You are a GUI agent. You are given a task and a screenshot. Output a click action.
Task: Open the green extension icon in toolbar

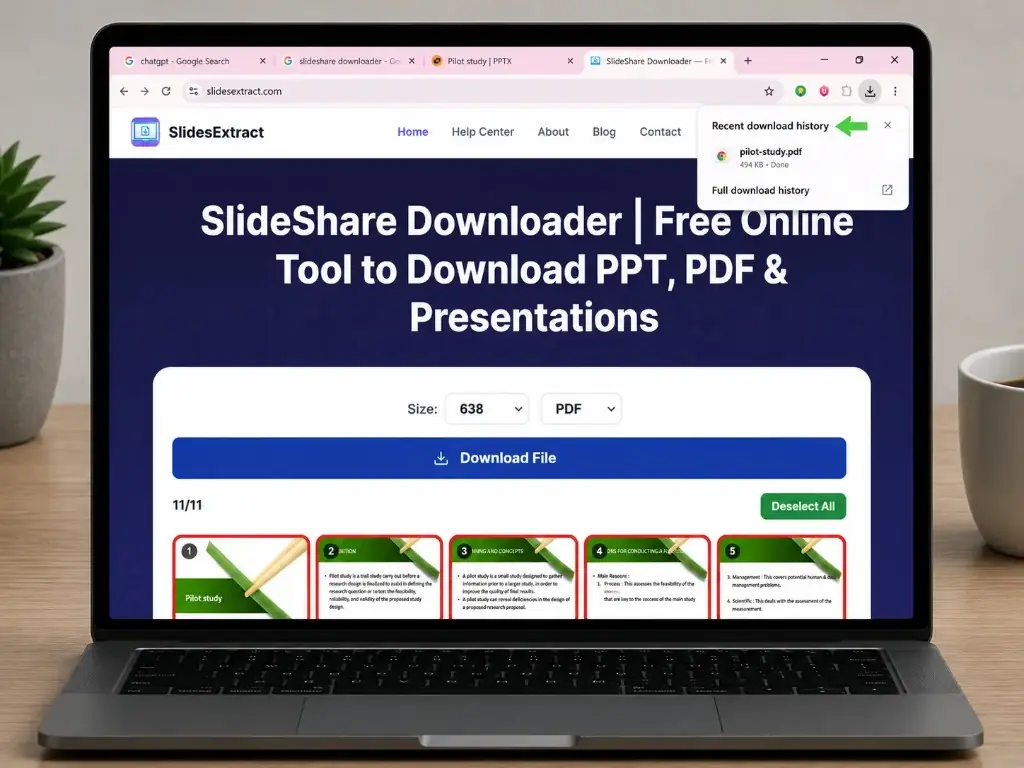click(x=801, y=91)
